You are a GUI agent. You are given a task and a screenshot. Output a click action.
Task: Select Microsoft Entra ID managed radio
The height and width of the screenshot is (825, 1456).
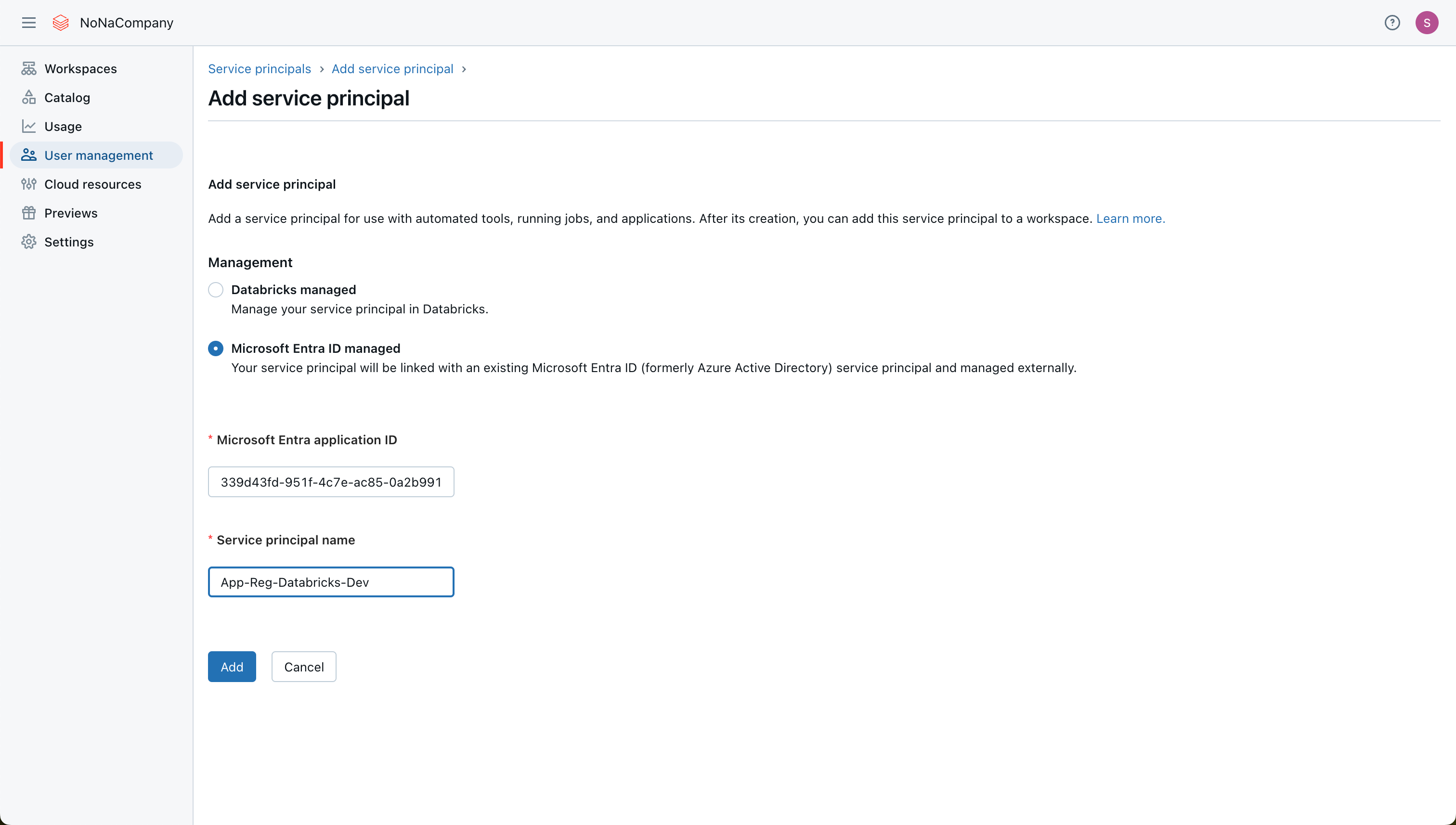[215, 348]
